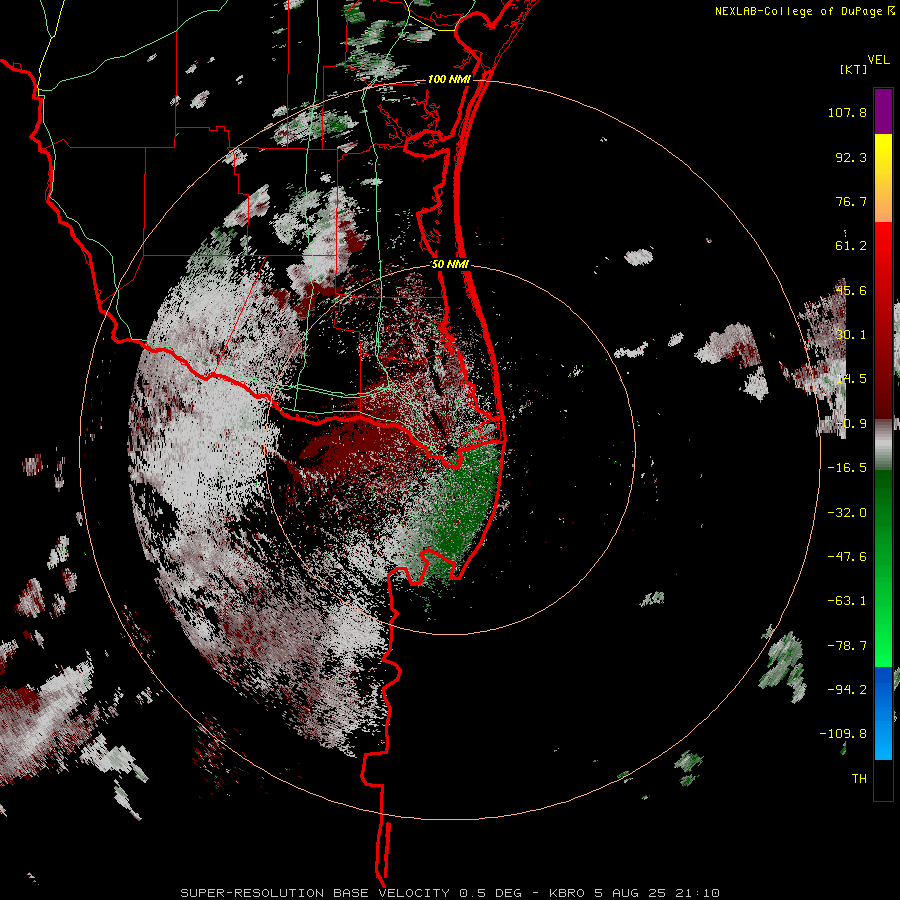Image resolution: width=900 pixels, height=900 pixels.
Task: Select the 107.8 scale value
Action: pos(847,112)
